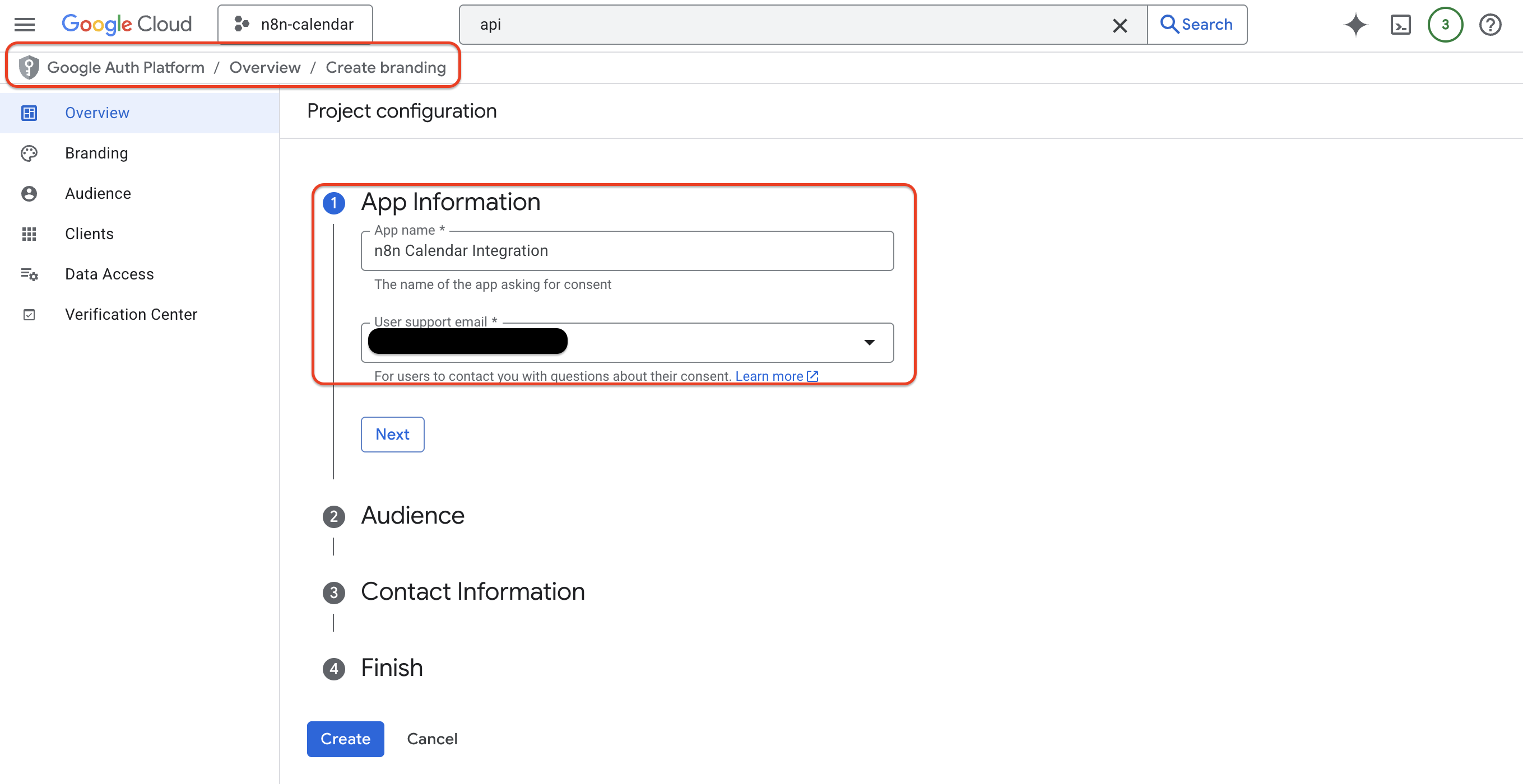Open Clients in the sidebar
Image resolution: width=1523 pixels, height=784 pixels.
click(89, 234)
